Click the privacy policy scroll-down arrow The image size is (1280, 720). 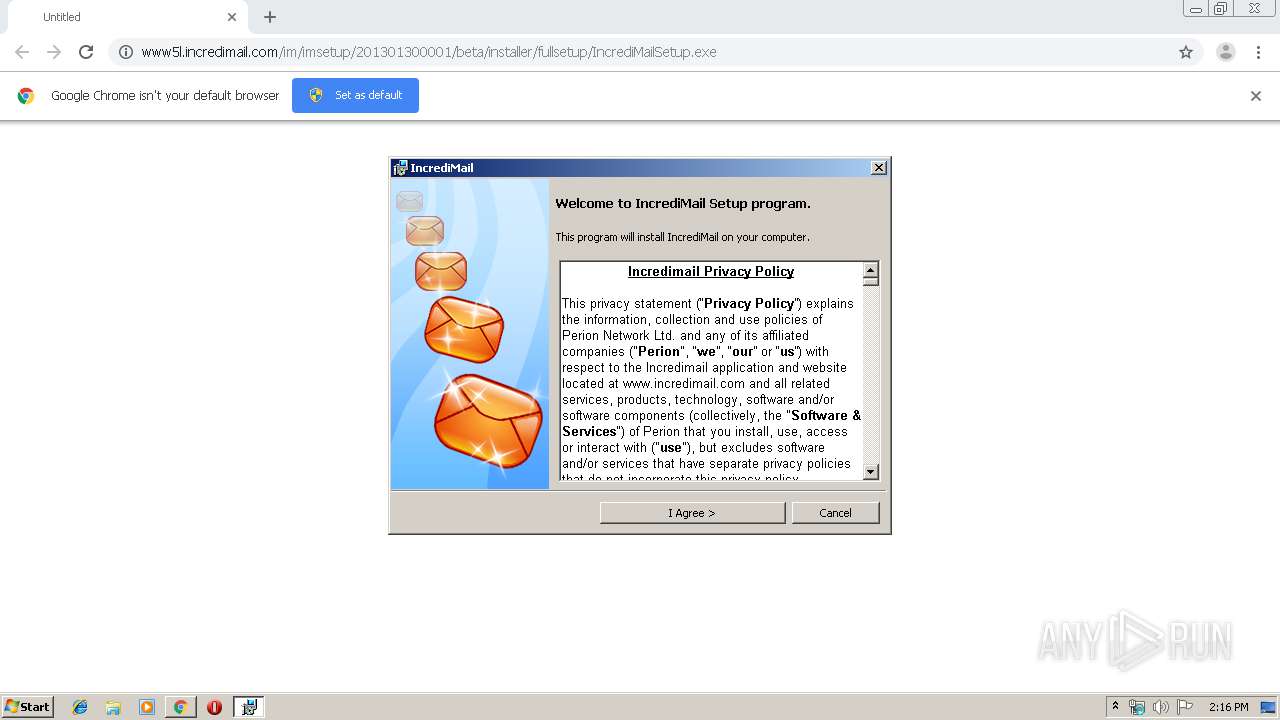coord(870,472)
